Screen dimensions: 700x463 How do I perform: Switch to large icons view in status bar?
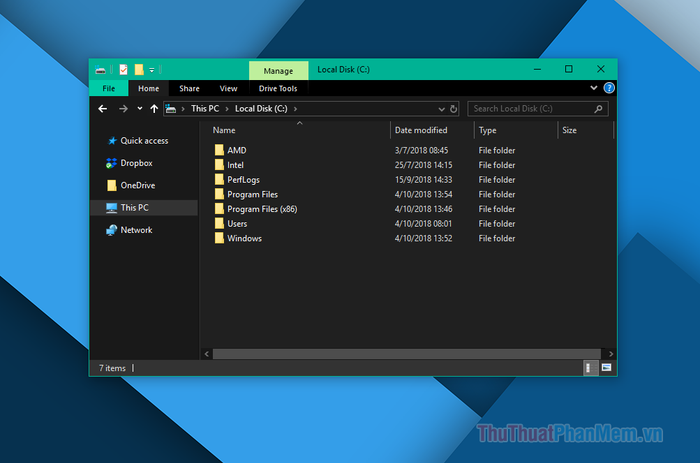(606, 368)
